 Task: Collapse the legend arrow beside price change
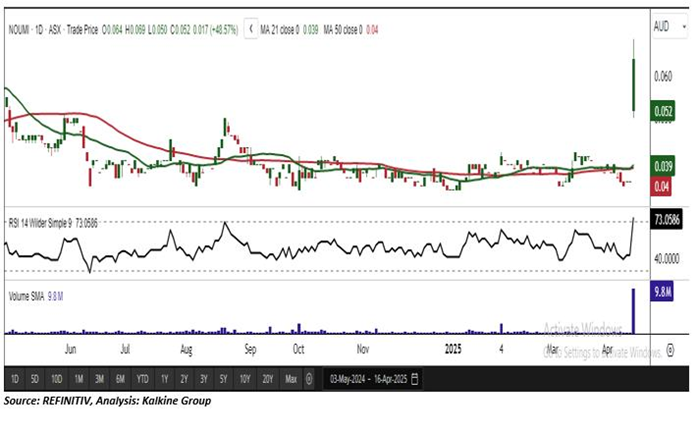pos(250,29)
